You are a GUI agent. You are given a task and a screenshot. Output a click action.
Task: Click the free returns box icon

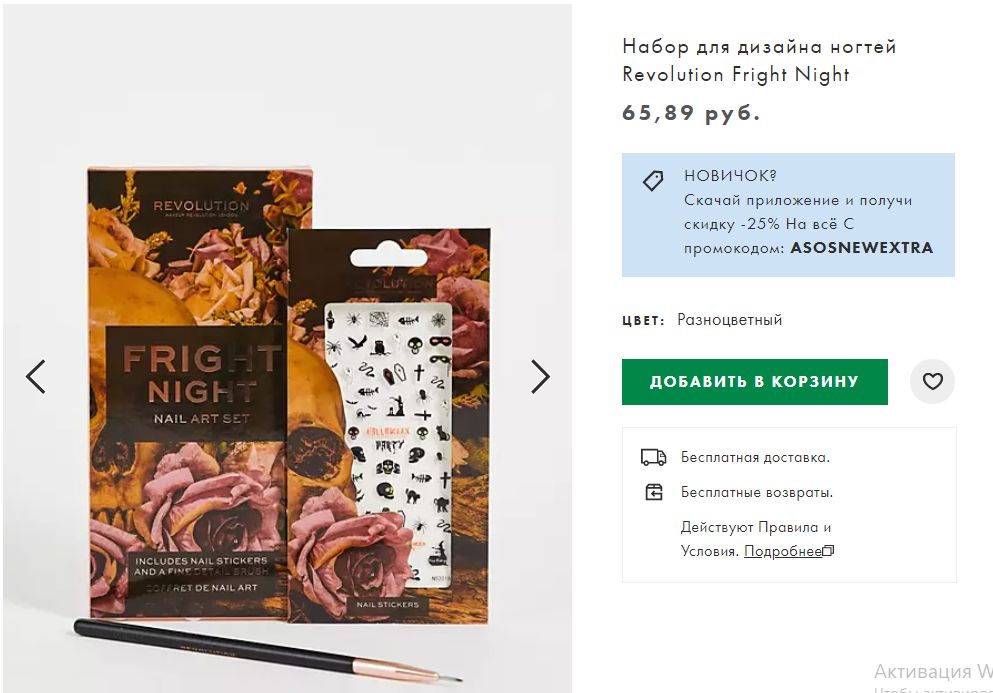(x=654, y=492)
